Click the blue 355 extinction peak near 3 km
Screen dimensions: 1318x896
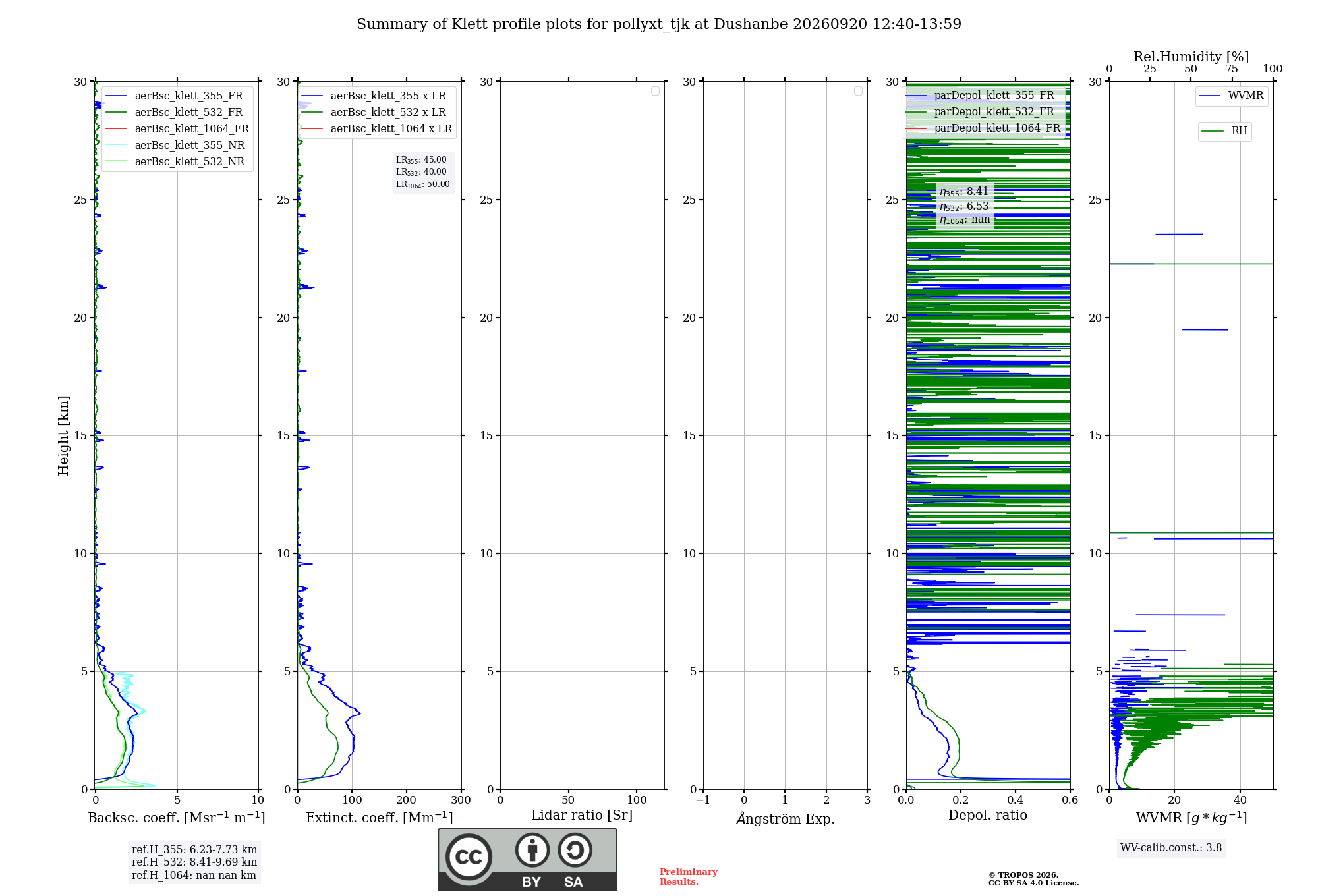point(358,713)
